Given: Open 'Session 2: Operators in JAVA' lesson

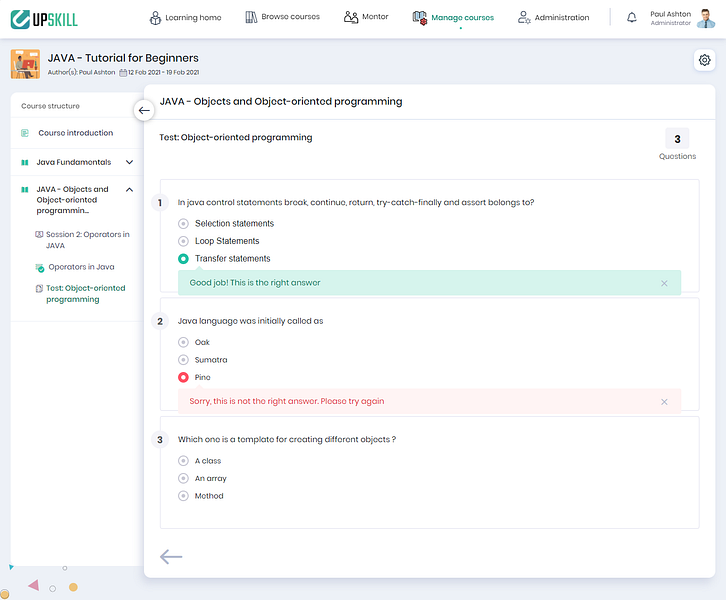Looking at the screenshot, I should [x=88, y=240].
